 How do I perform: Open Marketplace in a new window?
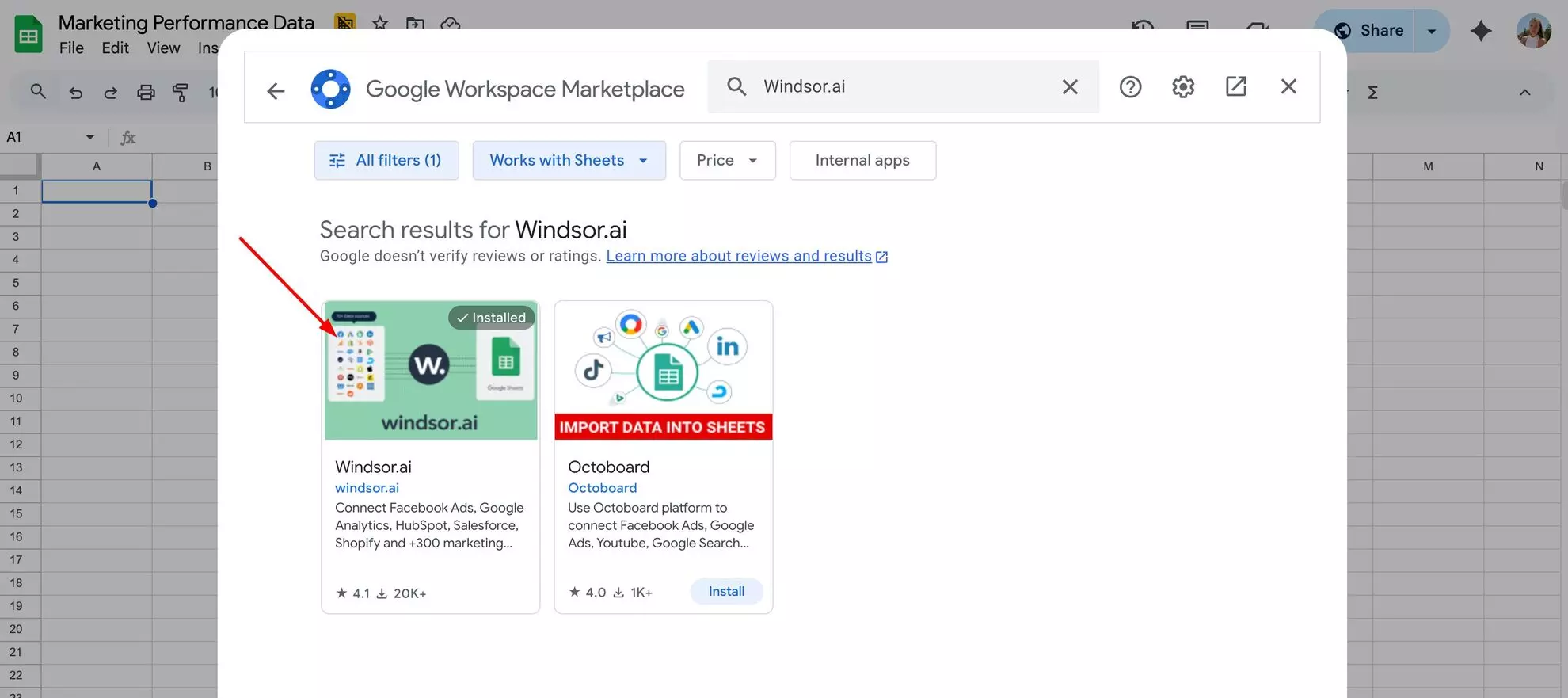pos(1235,86)
